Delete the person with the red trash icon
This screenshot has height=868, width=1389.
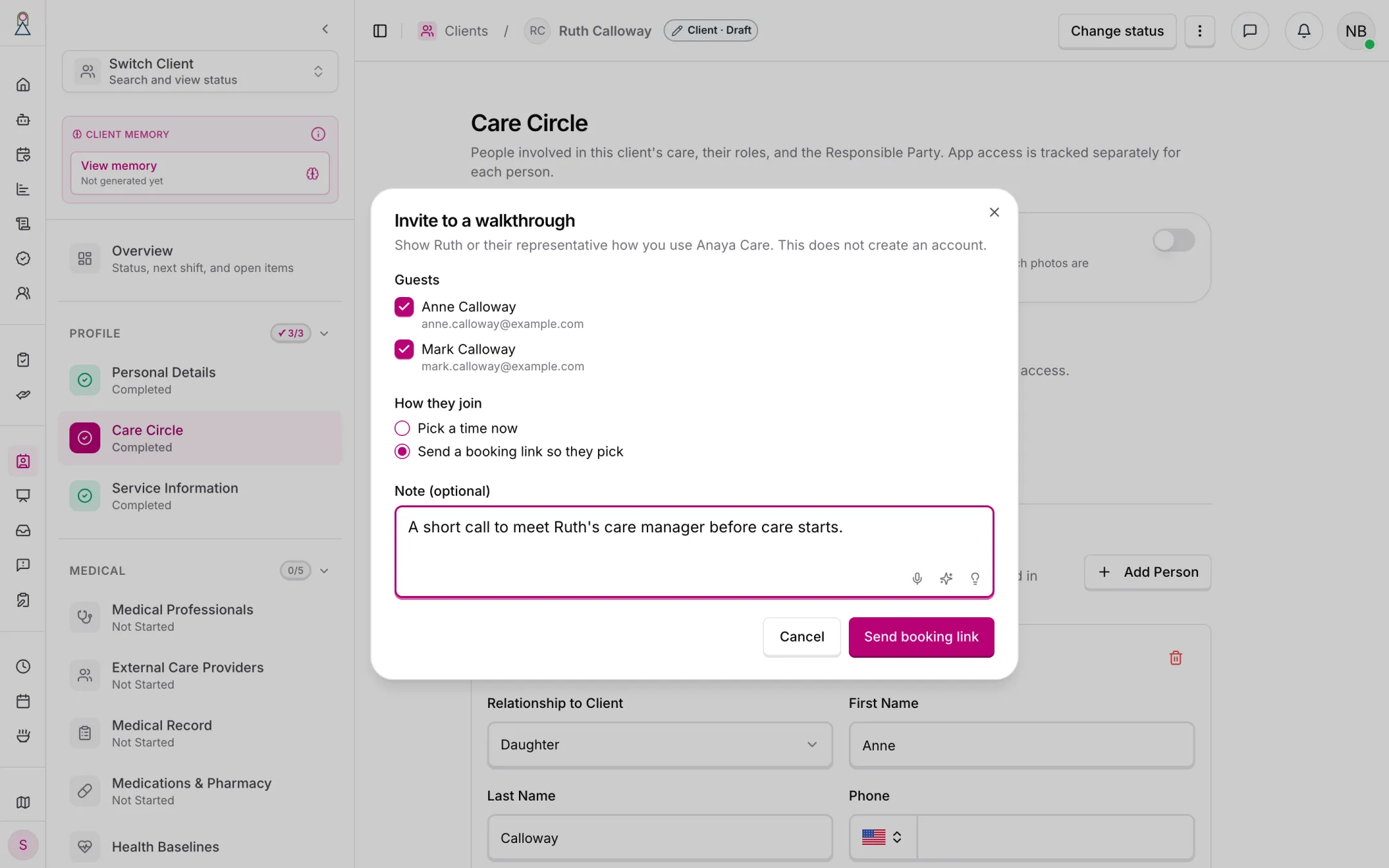1176,658
